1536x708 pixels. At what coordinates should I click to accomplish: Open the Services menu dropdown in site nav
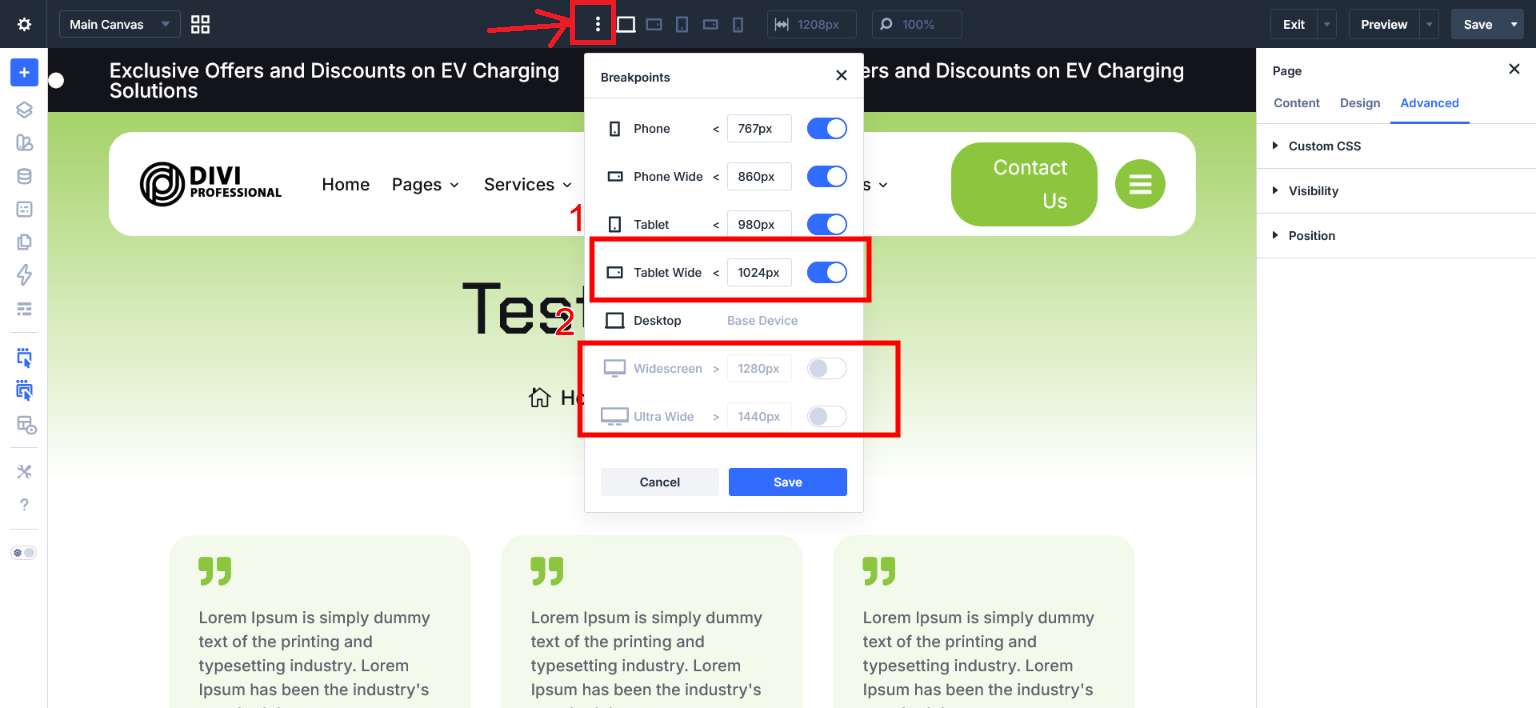pos(528,184)
